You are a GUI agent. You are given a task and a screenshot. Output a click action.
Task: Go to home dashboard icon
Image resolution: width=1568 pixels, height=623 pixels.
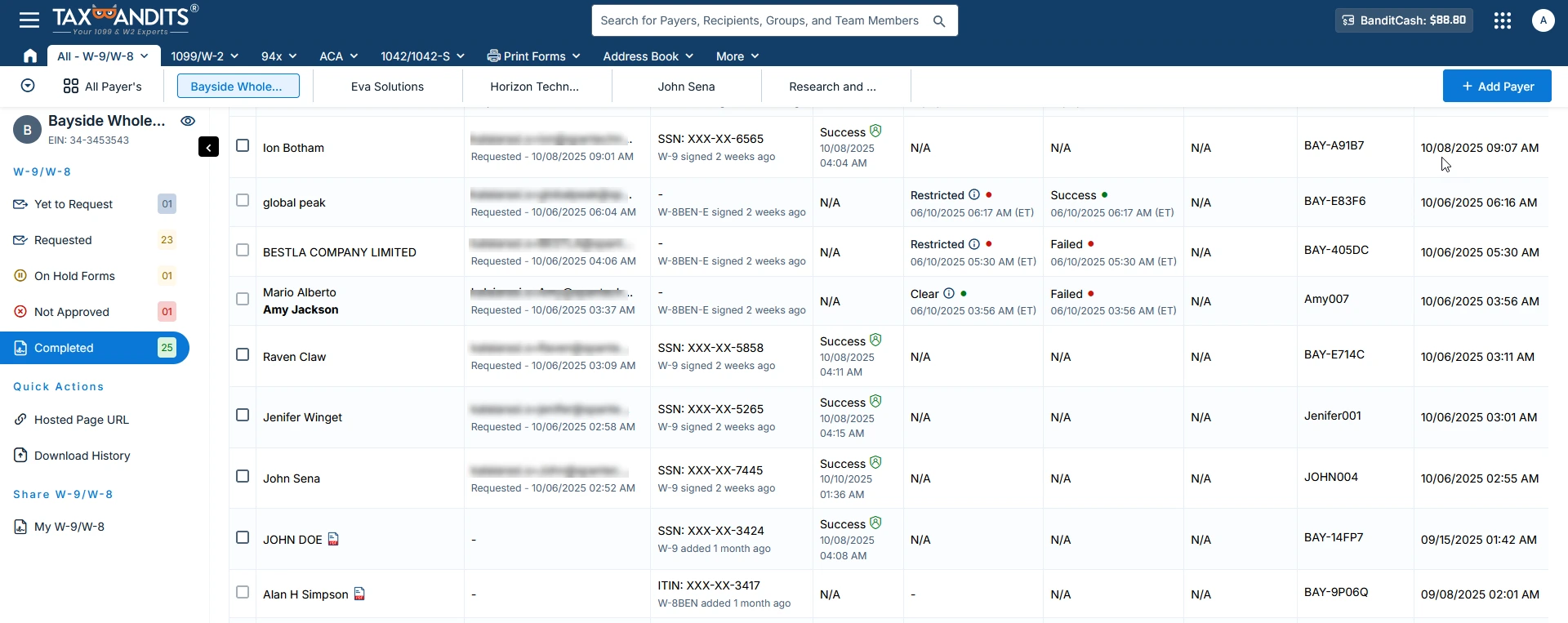point(30,56)
